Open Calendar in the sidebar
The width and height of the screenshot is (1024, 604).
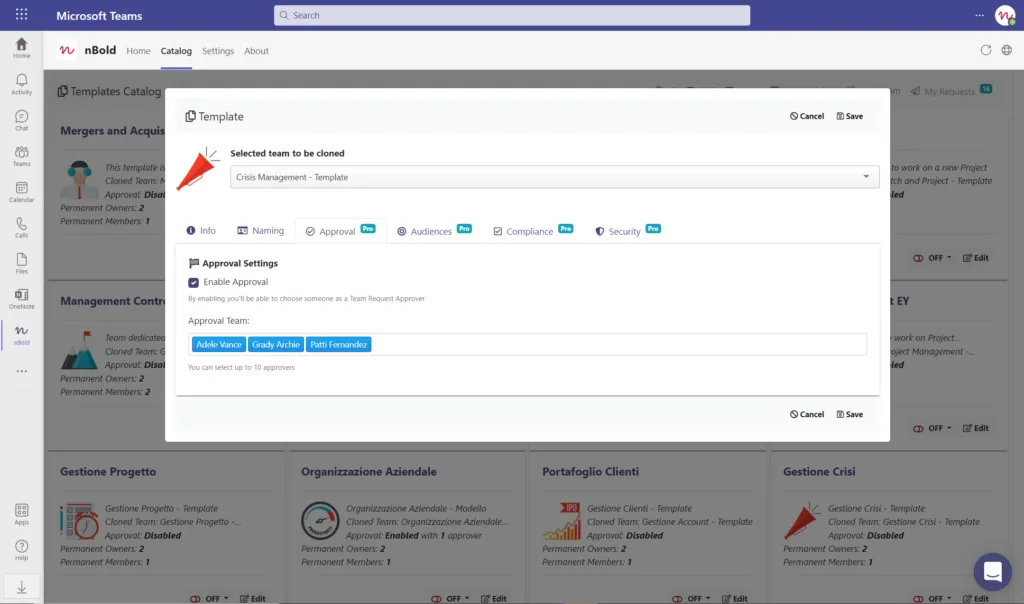[x=22, y=191]
